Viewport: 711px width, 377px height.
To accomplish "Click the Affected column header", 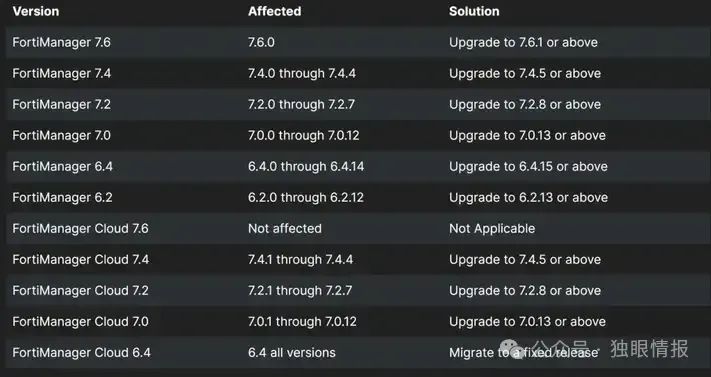I will pos(274,11).
